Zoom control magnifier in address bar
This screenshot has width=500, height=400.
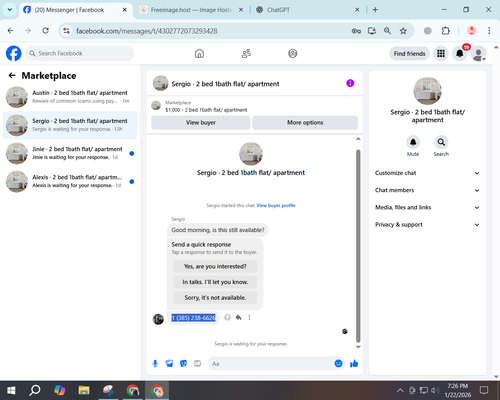(x=387, y=31)
